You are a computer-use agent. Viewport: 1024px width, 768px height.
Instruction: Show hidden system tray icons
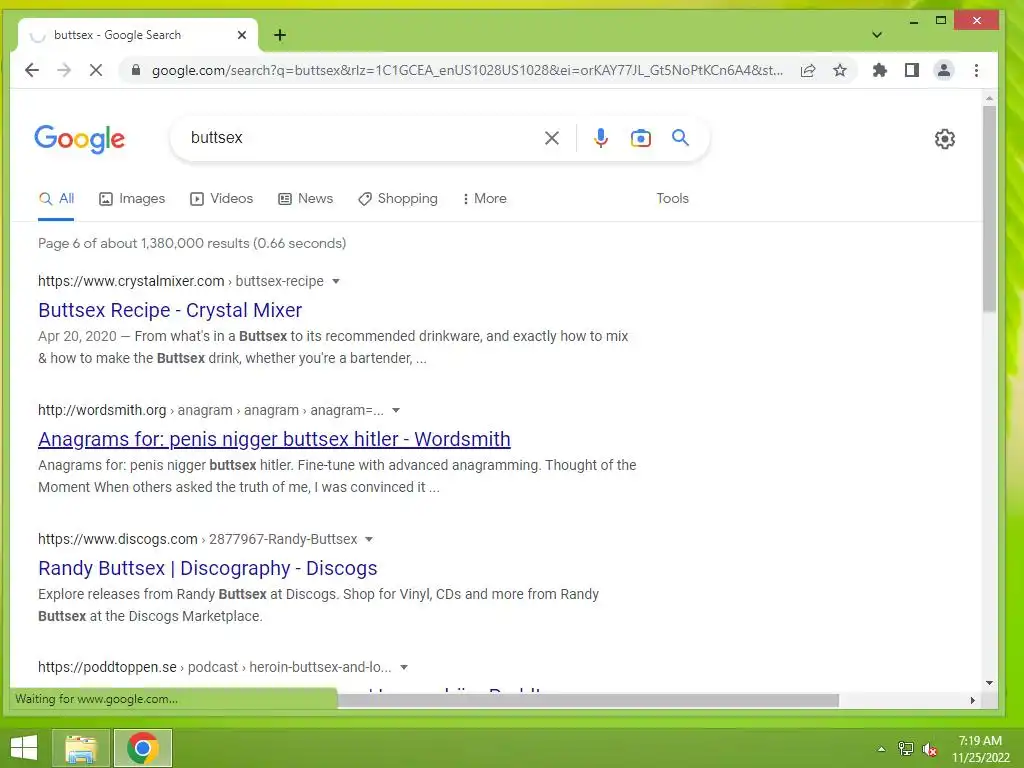point(881,749)
